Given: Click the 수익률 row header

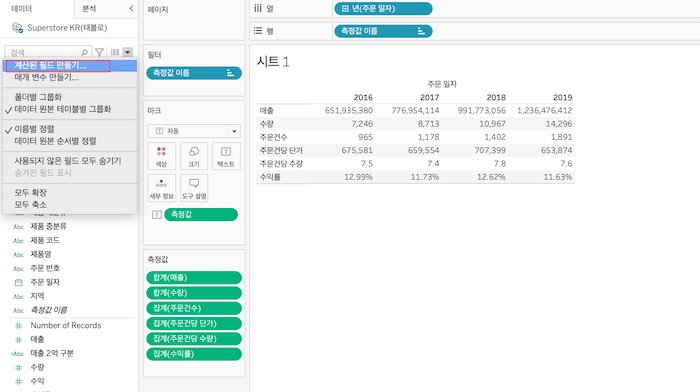Looking at the screenshot, I should (x=270, y=177).
